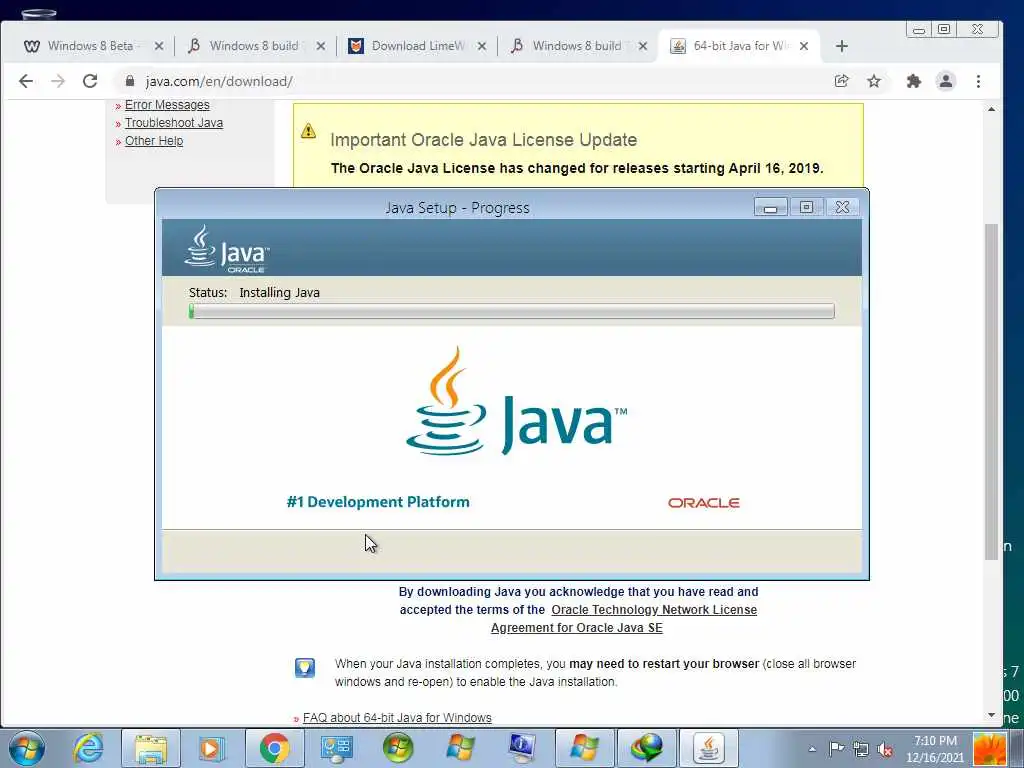Open the Chrome extensions puzzle icon
The image size is (1024, 768).
pyautogui.click(x=914, y=81)
